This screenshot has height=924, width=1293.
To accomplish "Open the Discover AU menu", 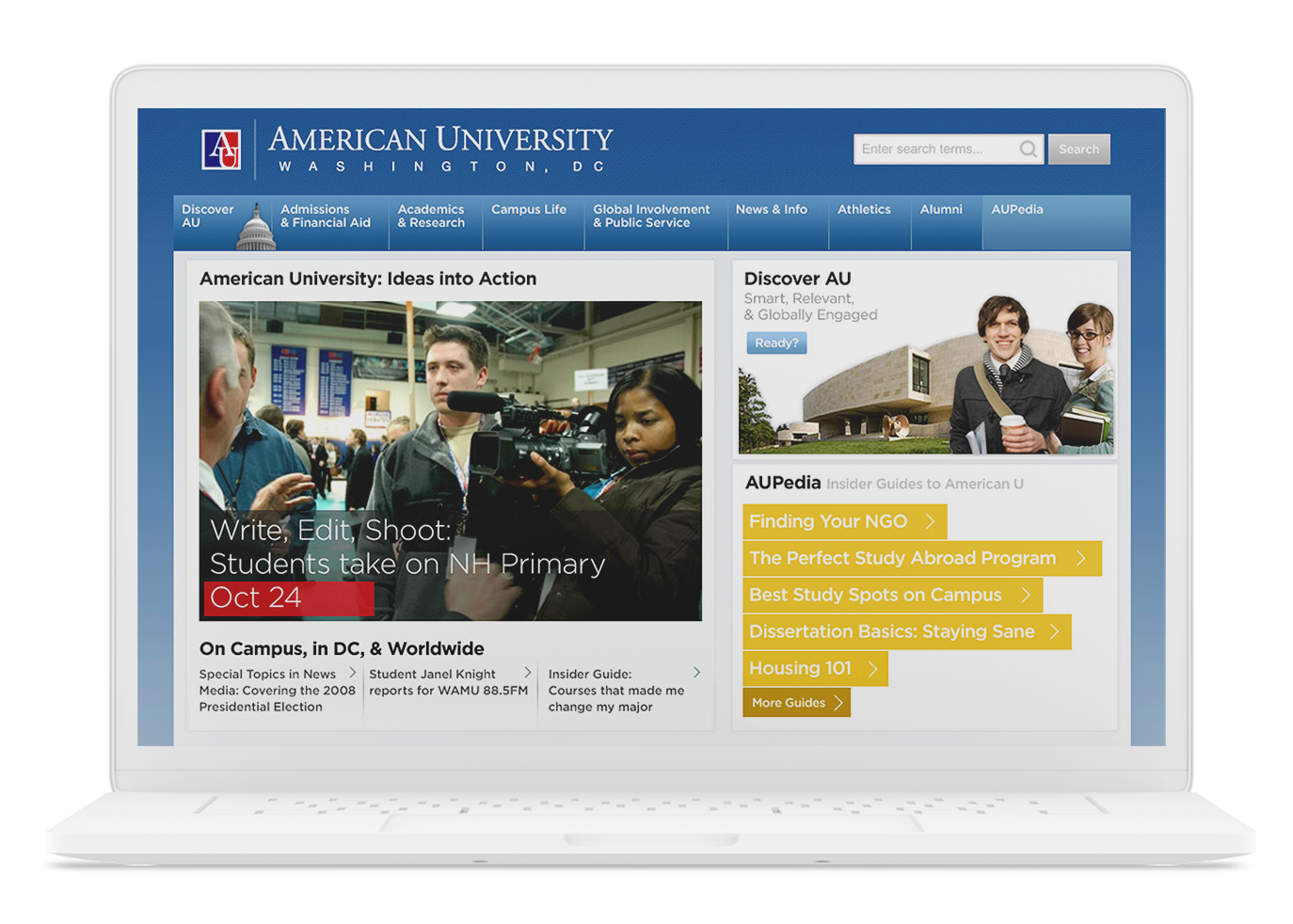I will [x=208, y=216].
